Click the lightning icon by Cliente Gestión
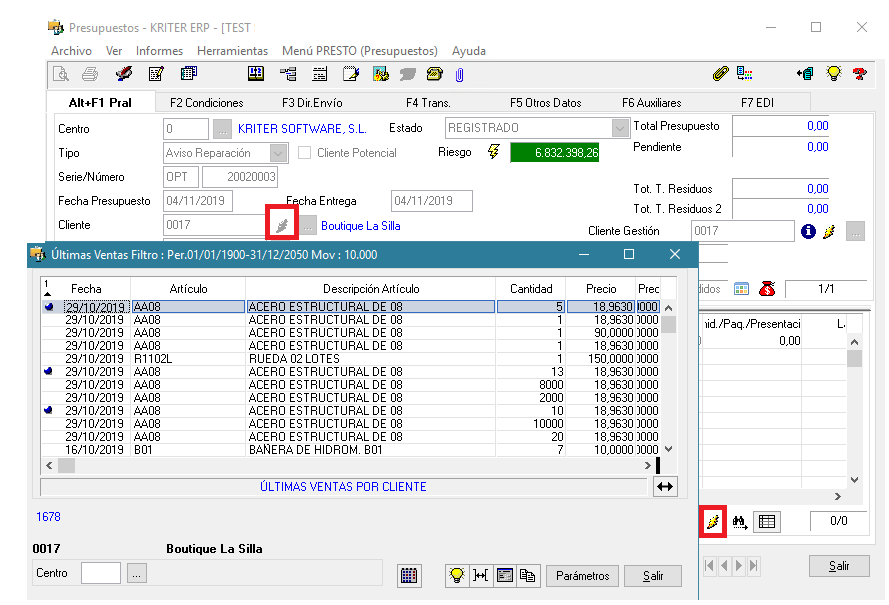The image size is (889, 605). tap(829, 231)
